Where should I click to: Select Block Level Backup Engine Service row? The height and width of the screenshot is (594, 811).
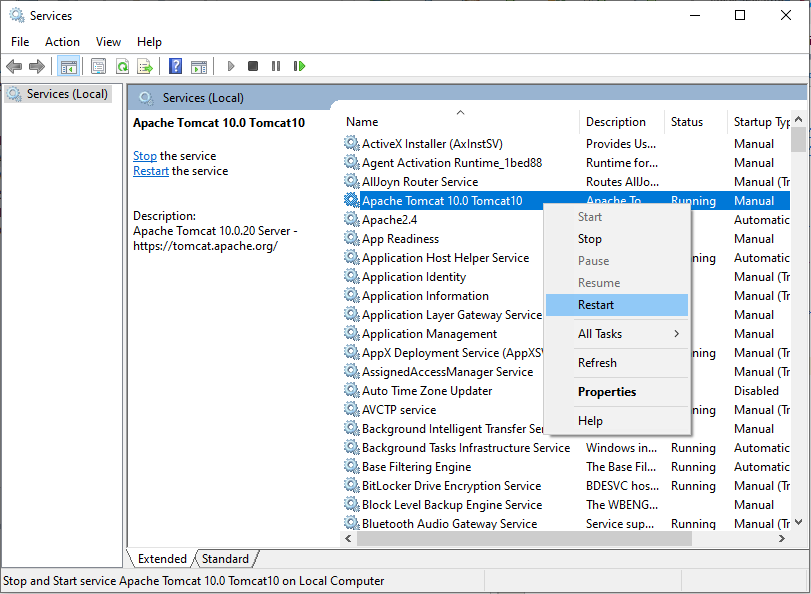[x=566, y=504]
